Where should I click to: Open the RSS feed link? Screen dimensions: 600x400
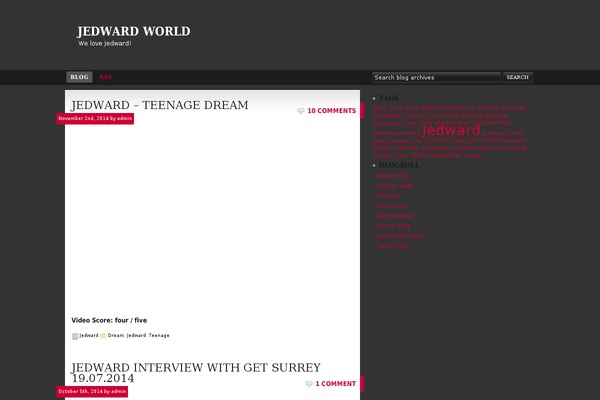tap(105, 77)
